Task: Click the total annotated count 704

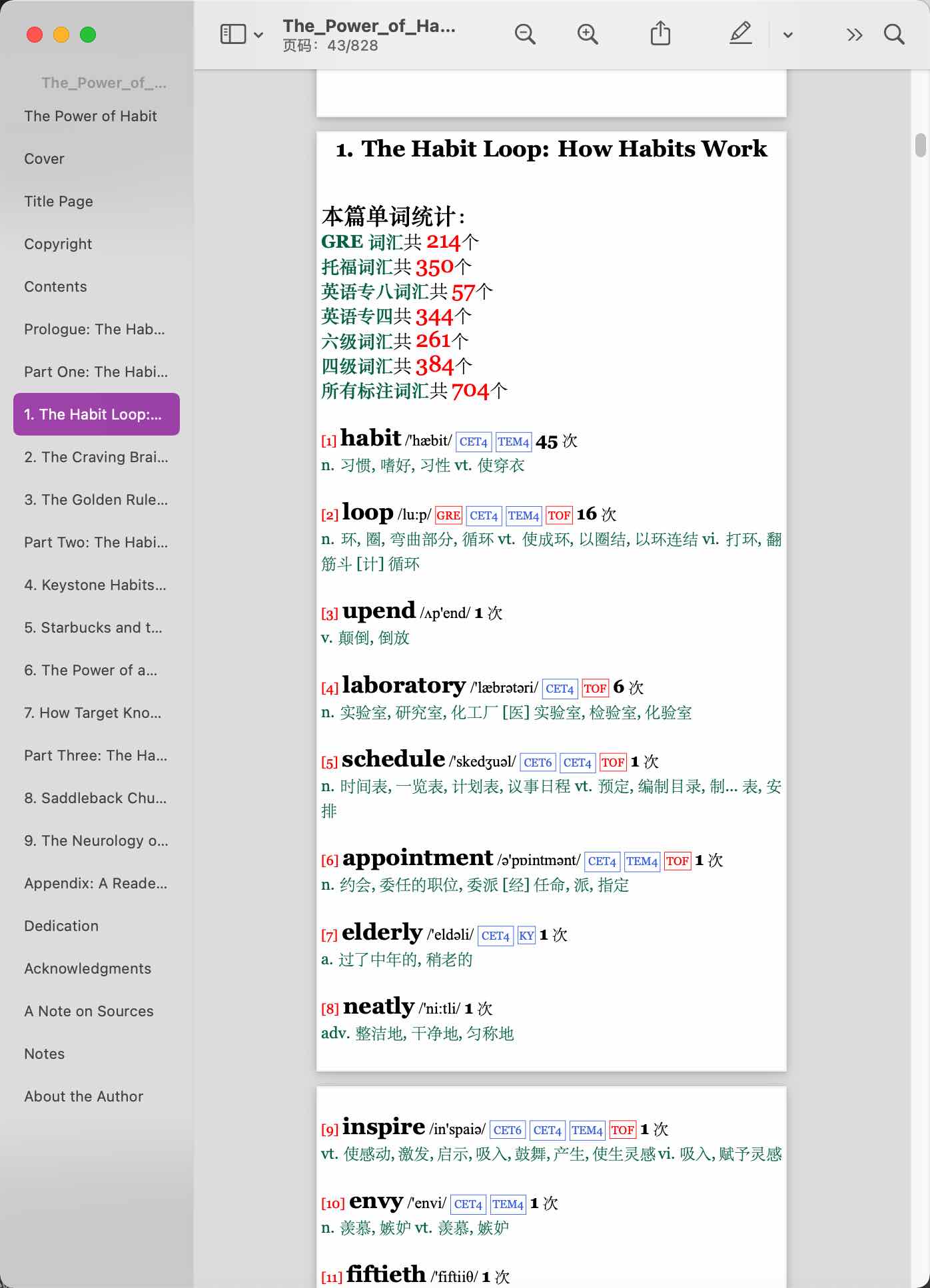Action: click(470, 391)
